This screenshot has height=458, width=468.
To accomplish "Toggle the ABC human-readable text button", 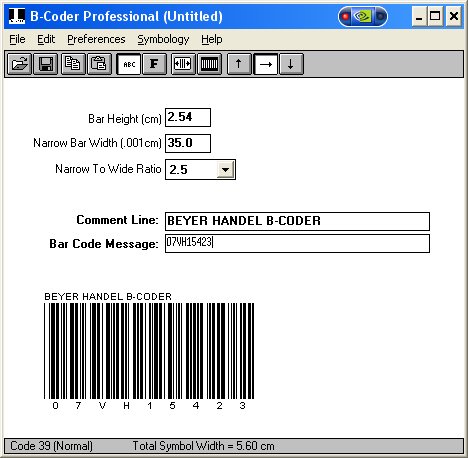I will coord(129,64).
